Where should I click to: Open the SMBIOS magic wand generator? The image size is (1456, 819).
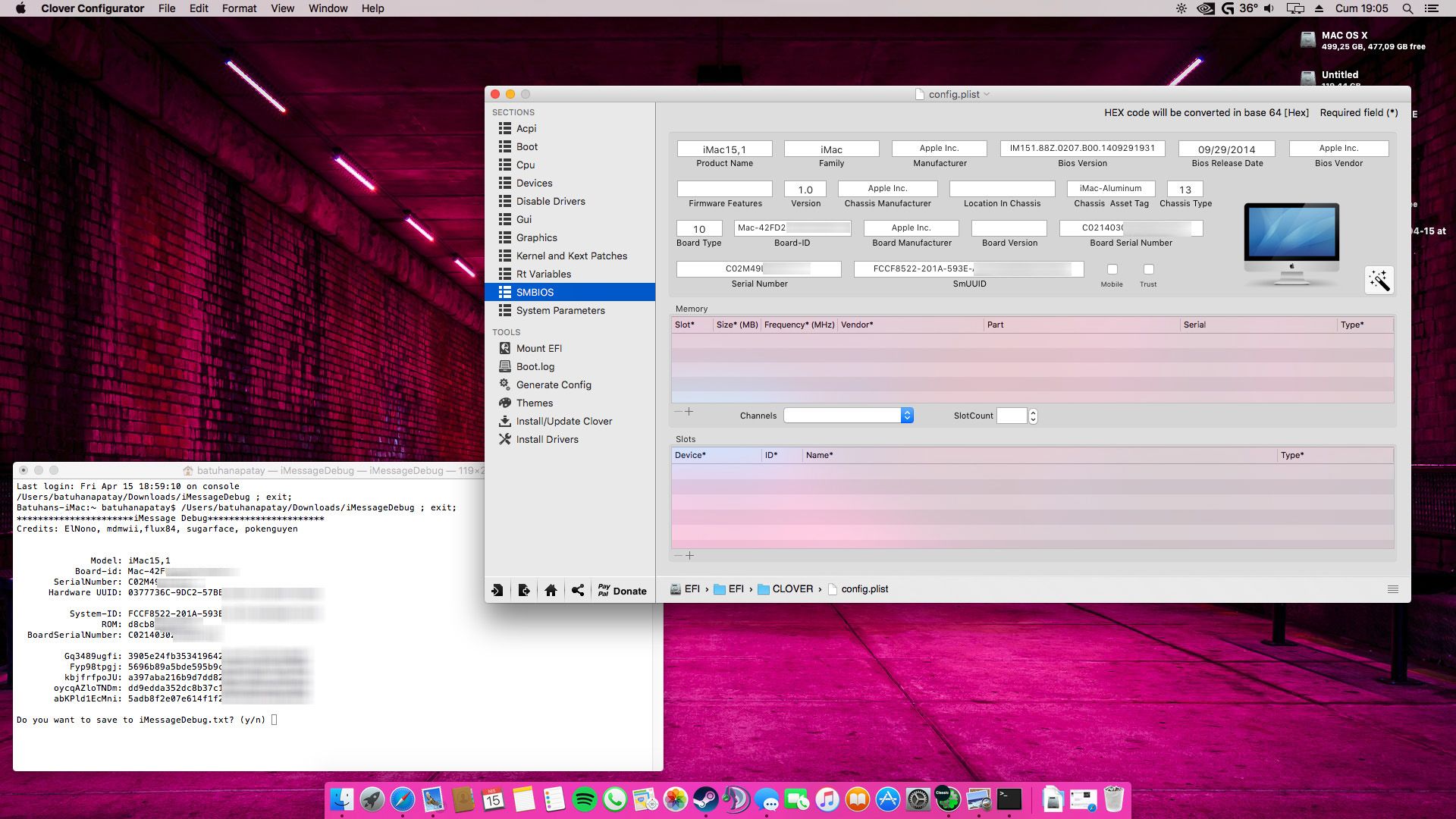tap(1381, 280)
